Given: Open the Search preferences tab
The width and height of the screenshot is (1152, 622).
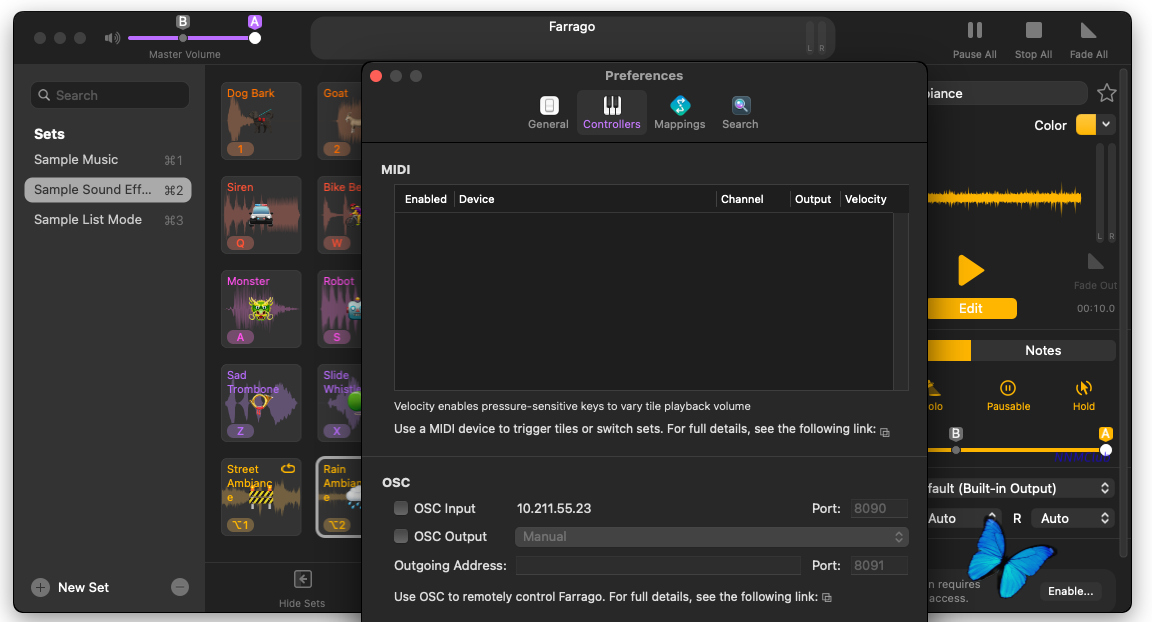Looking at the screenshot, I should click(x=740, y=113).
